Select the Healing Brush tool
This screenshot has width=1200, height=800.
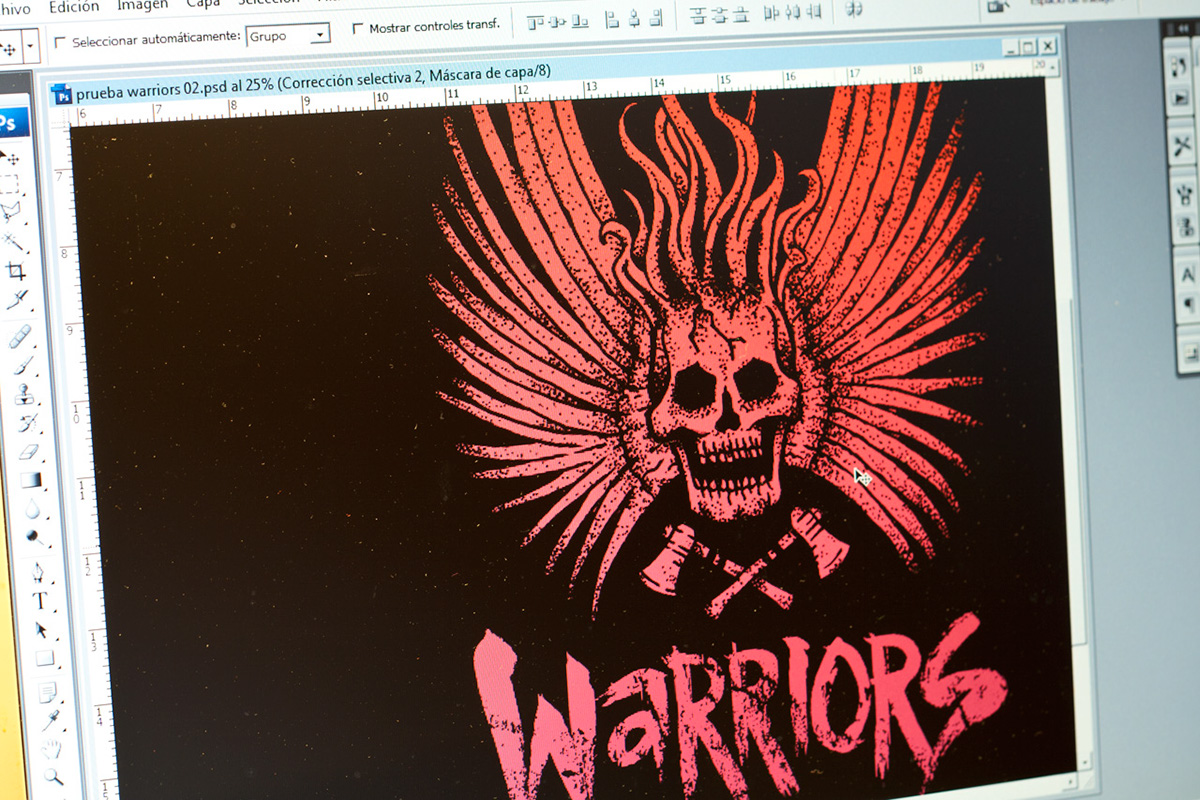[x=20, y=336]
